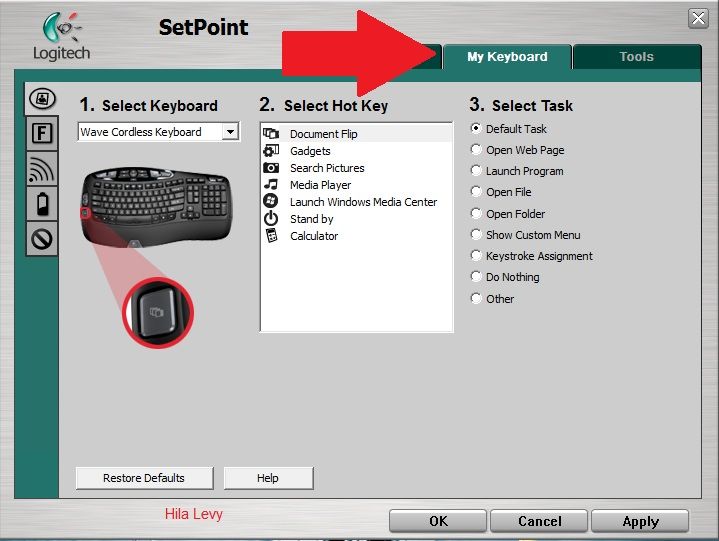The width and height of the screenshot is (719, 541).
Task: Expand the Wave Cordless Keyboard dropdown
Action: [x=230, y=132]
